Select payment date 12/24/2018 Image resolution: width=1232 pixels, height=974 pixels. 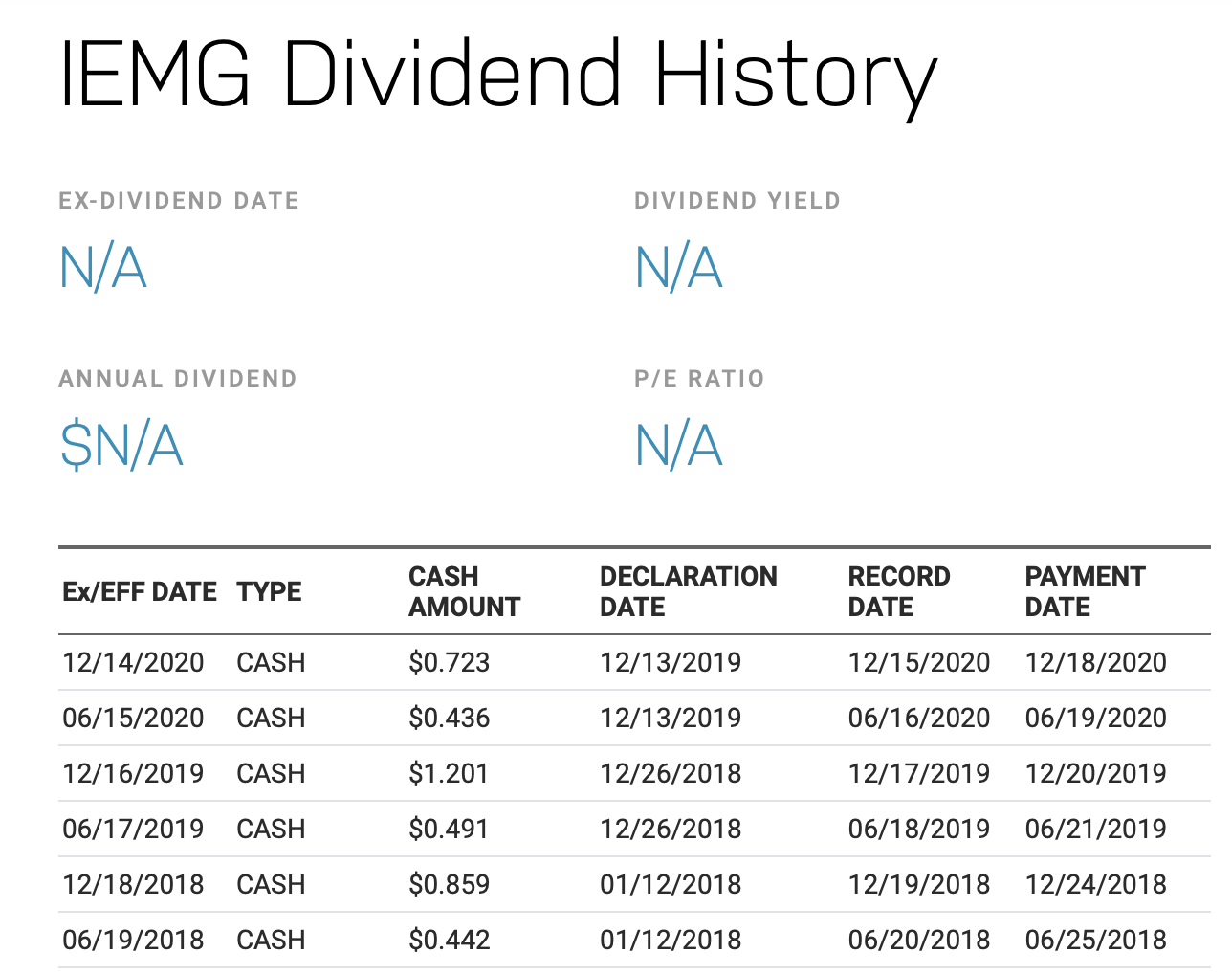(1095, 884)
